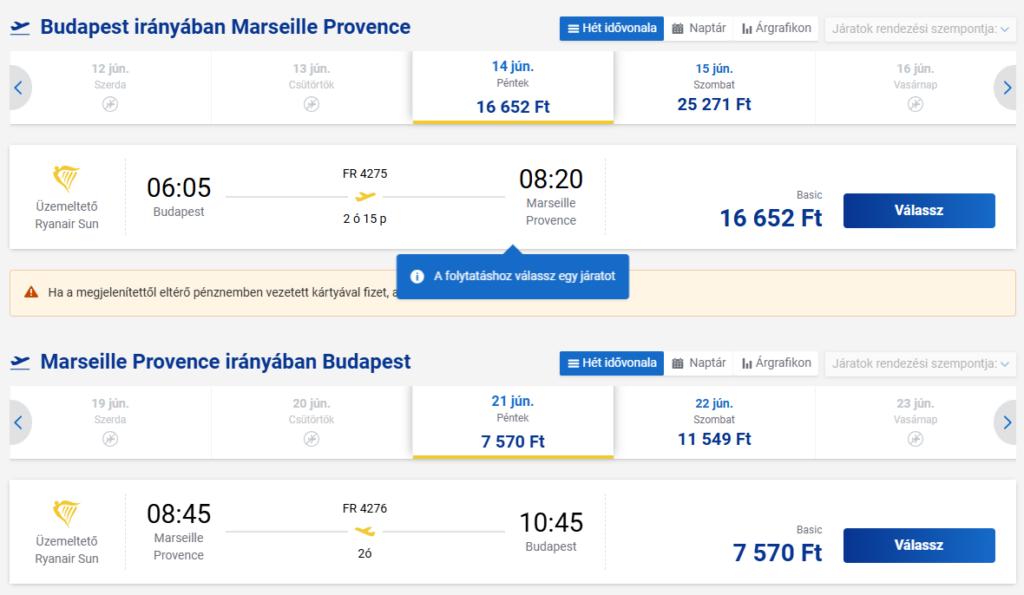
Task: Select Hét idővonala for the return flight
Action: (x=612, y=363)
